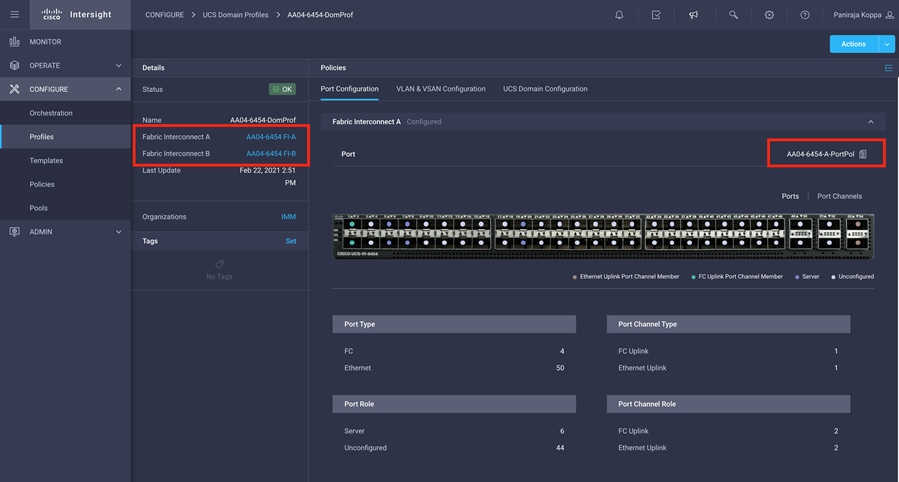Open the AA04-6454 FI-B link
This screenshot has width=899, height=482.
[271, 153]
